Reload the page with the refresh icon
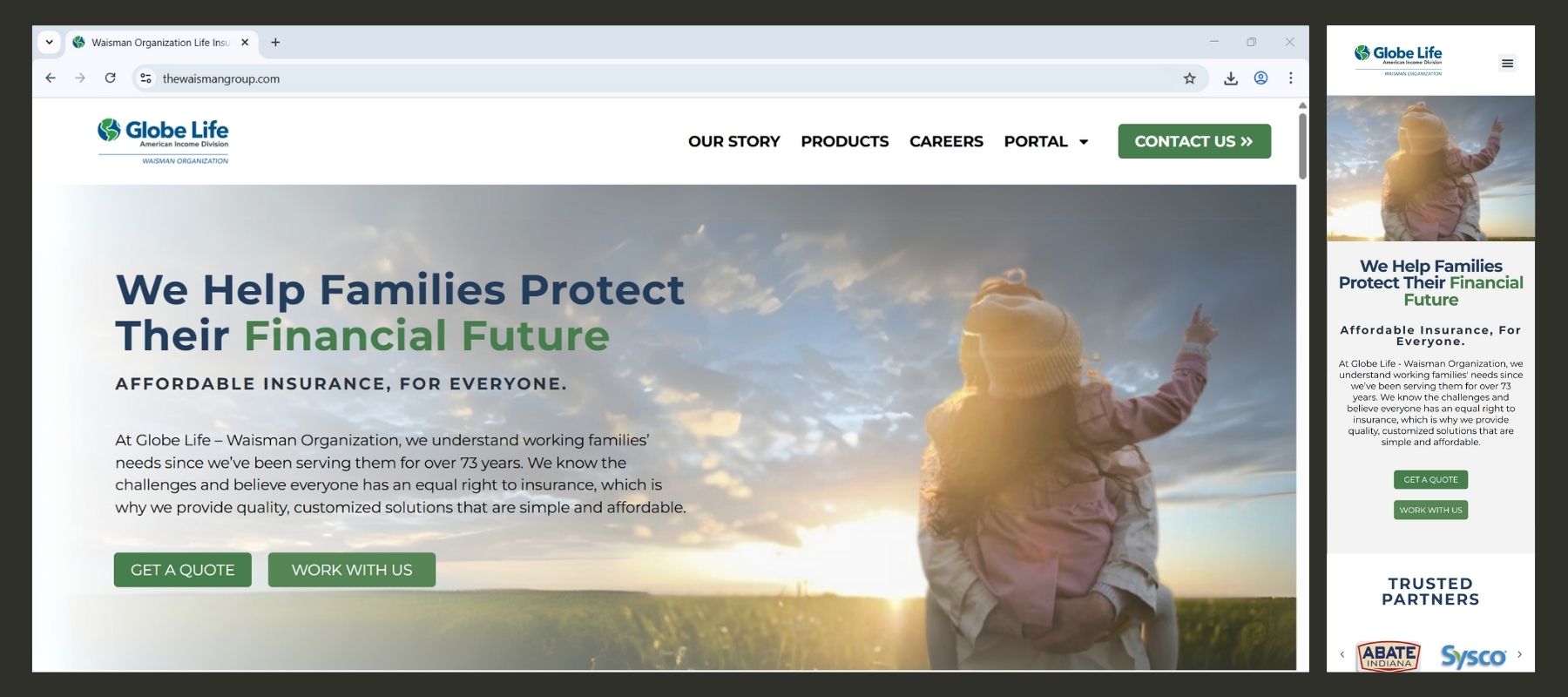 click(110, 78)
